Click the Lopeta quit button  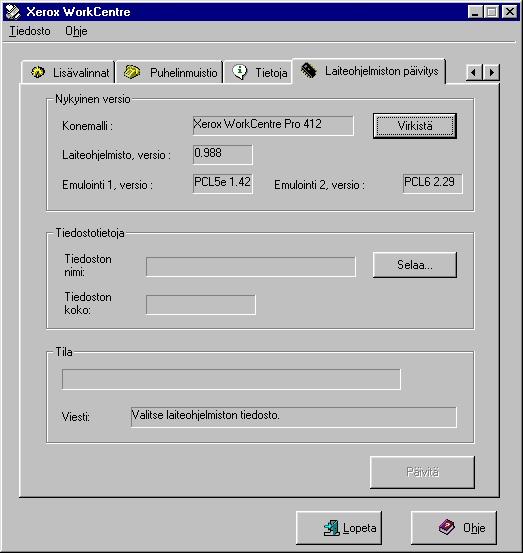point(339,528)
